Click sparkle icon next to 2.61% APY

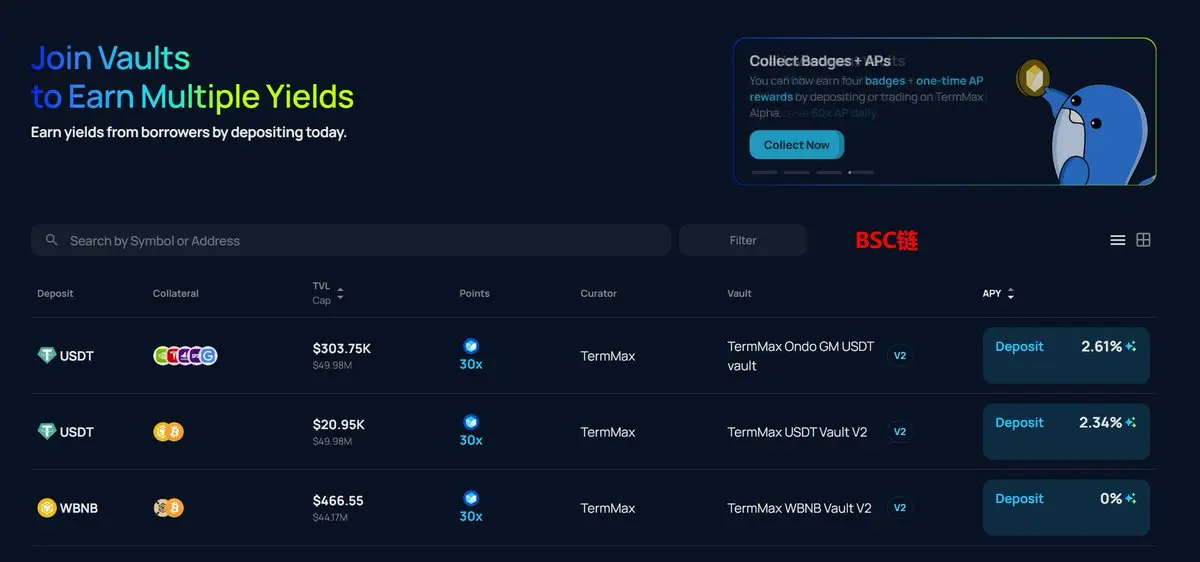pos(1131,347)
